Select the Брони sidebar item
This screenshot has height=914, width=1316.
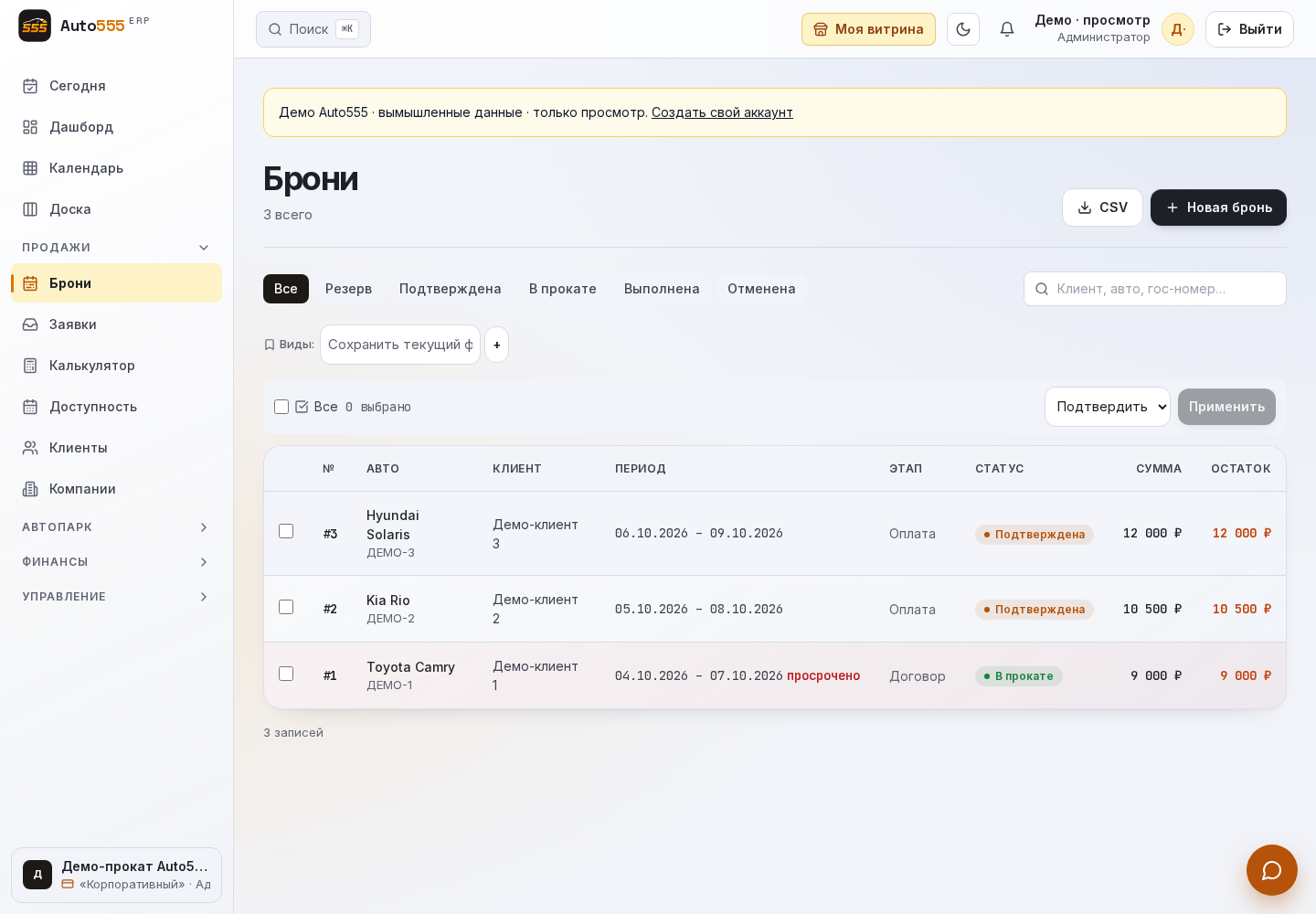point(116,283)
